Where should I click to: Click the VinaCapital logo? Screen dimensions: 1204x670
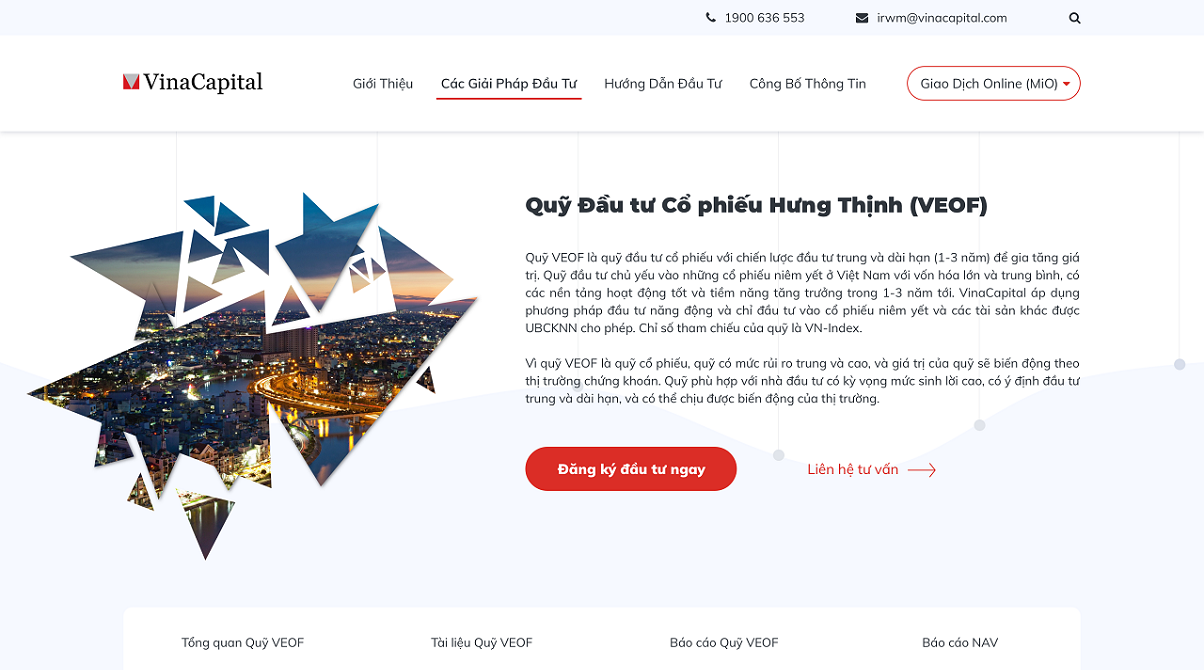(x=193, y=82)
